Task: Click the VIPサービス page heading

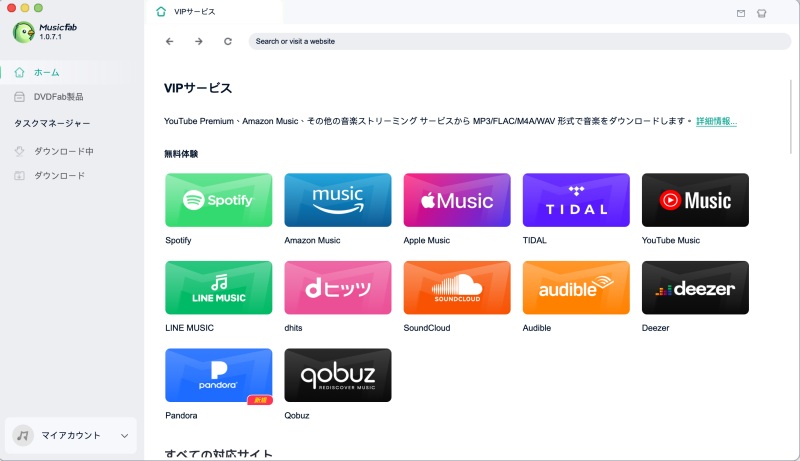Action: point(198,88)
